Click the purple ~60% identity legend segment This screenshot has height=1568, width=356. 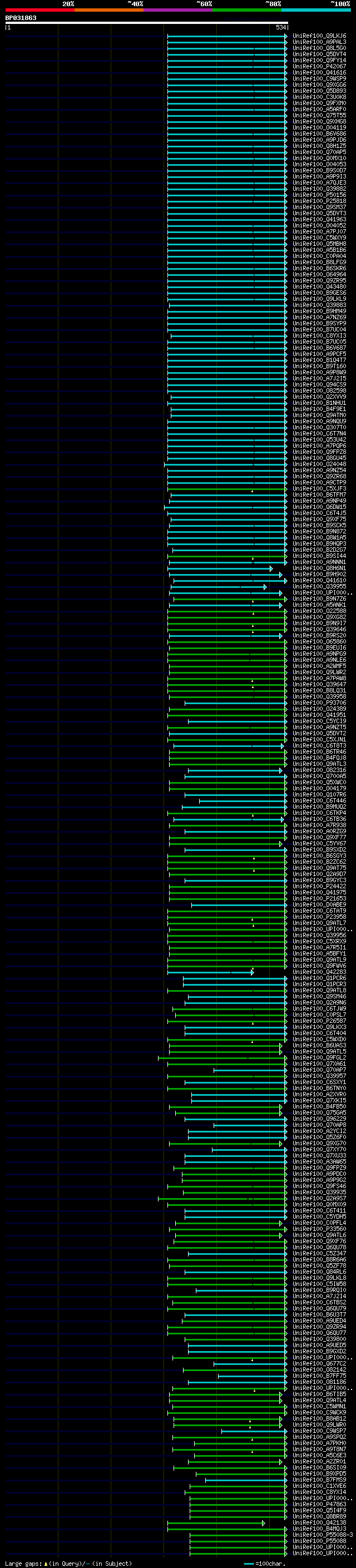click(x=179, y=10)
